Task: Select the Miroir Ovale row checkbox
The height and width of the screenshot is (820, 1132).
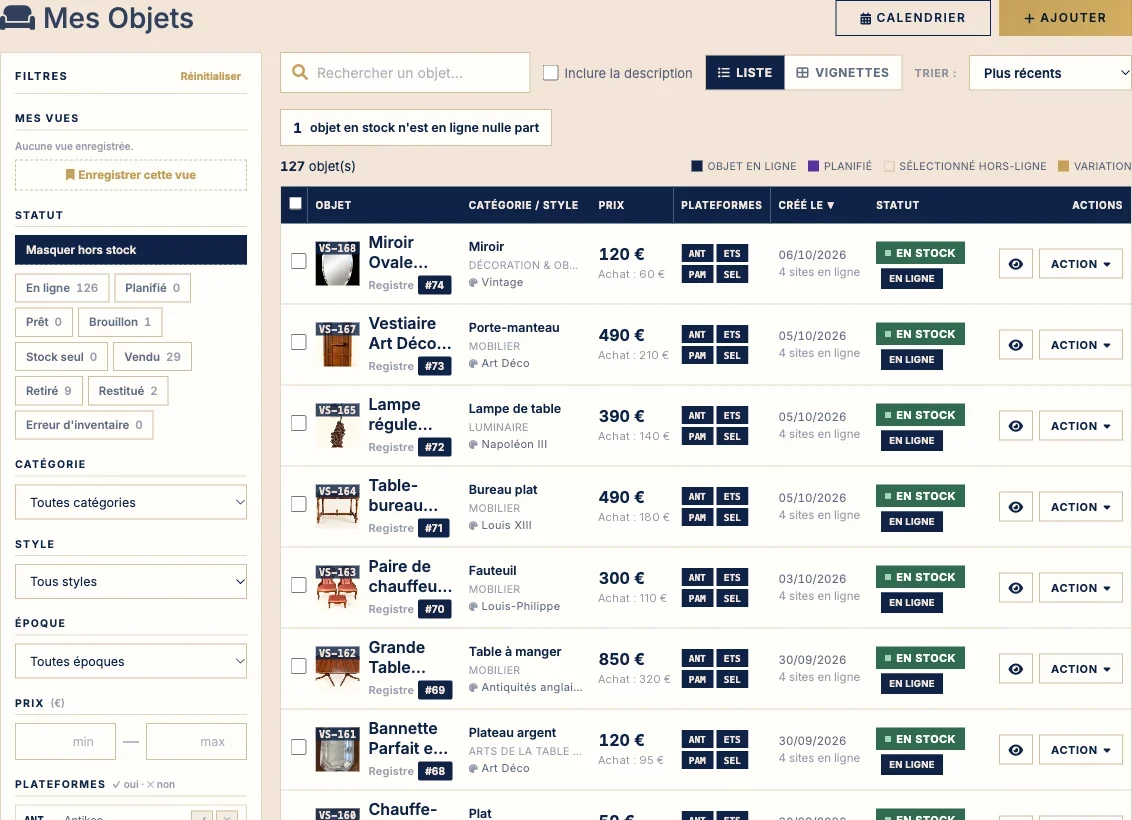Action: coord(298,261)
